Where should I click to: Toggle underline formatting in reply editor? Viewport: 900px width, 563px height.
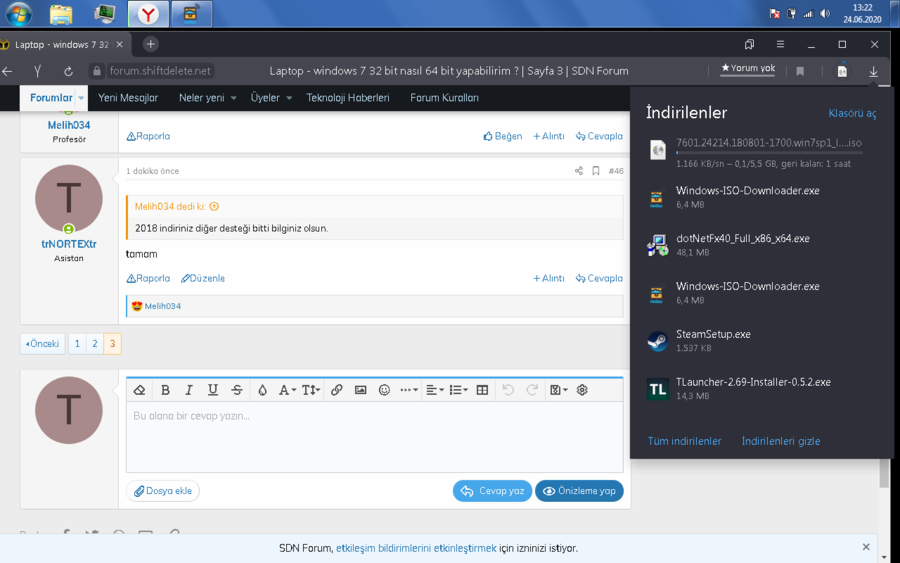pyautogui.click(x=212, y=390)
